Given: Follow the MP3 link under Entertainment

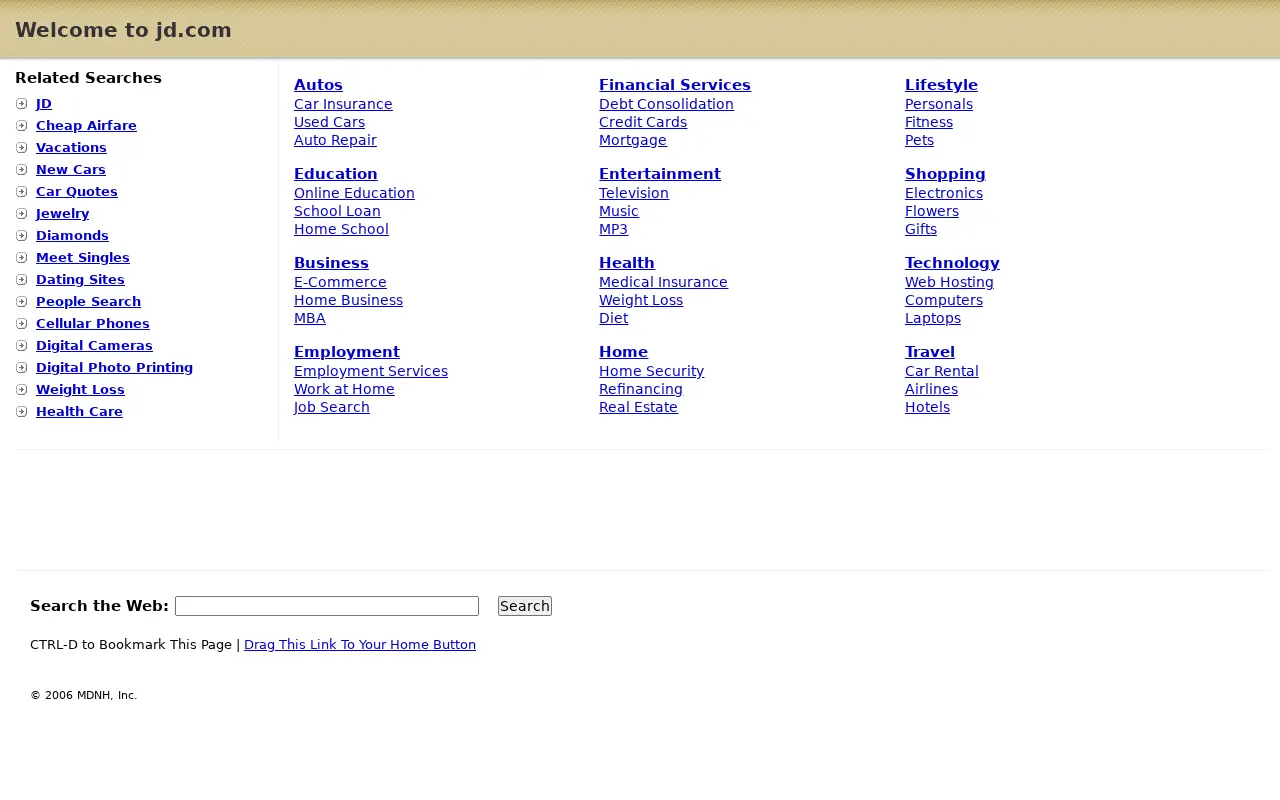Looking at the screenshot, I should pos(613,229).
